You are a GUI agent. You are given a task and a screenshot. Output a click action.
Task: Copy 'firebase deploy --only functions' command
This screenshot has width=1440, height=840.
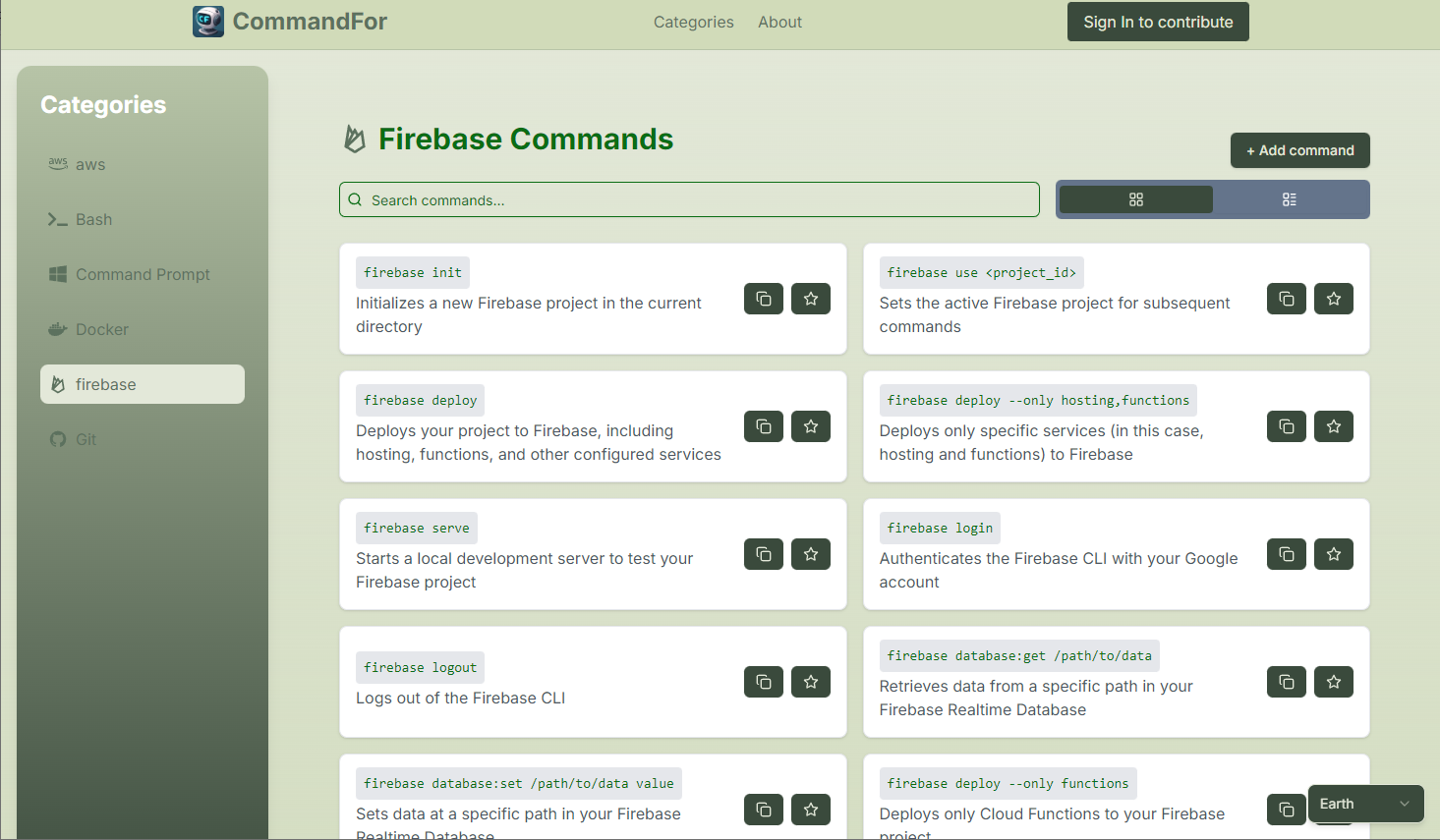tap(1287, 810)
